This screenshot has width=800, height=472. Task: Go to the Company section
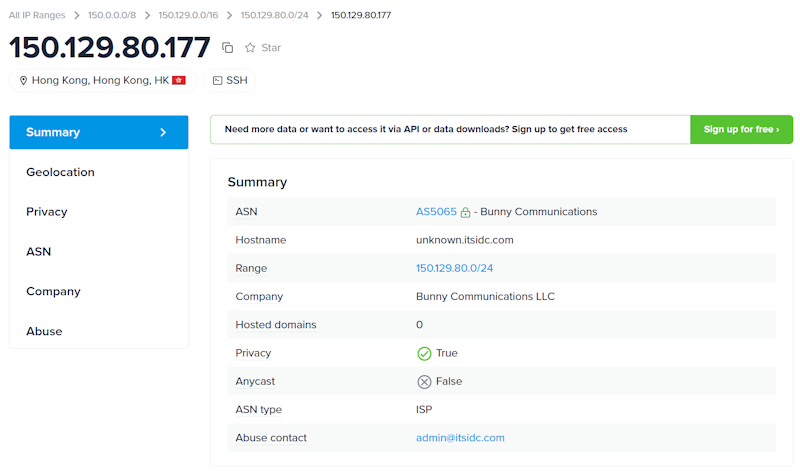click(53, 292)
